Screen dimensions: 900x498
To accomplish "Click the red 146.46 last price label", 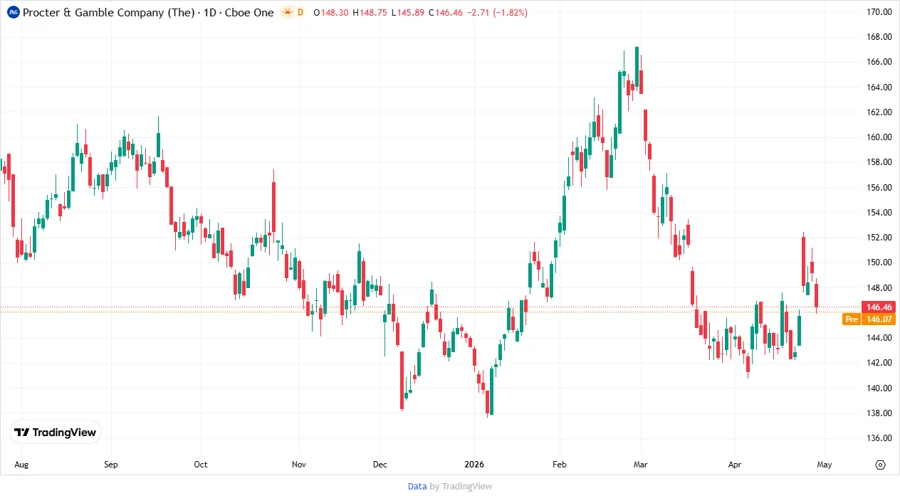I will (x=878, y=307).
